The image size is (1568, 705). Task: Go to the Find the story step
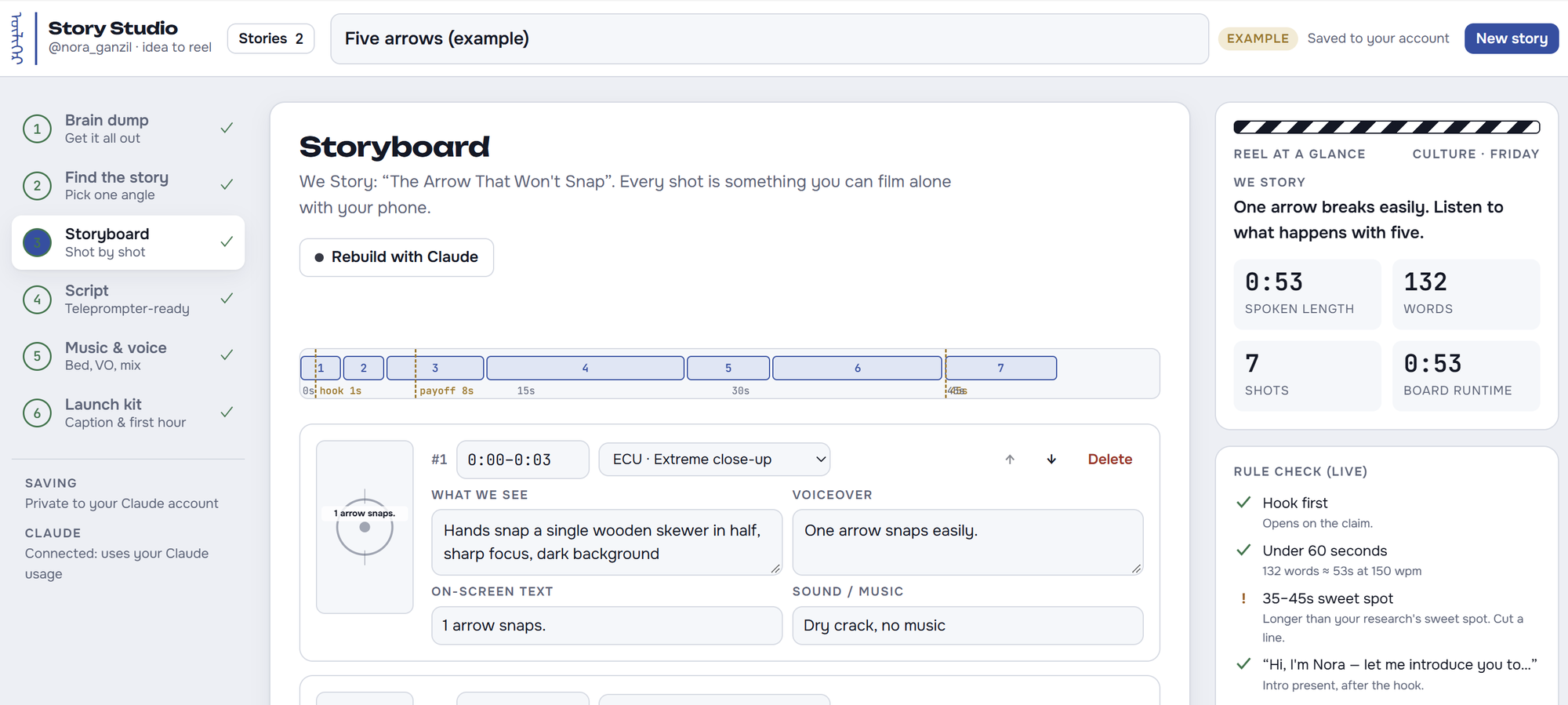128,186
